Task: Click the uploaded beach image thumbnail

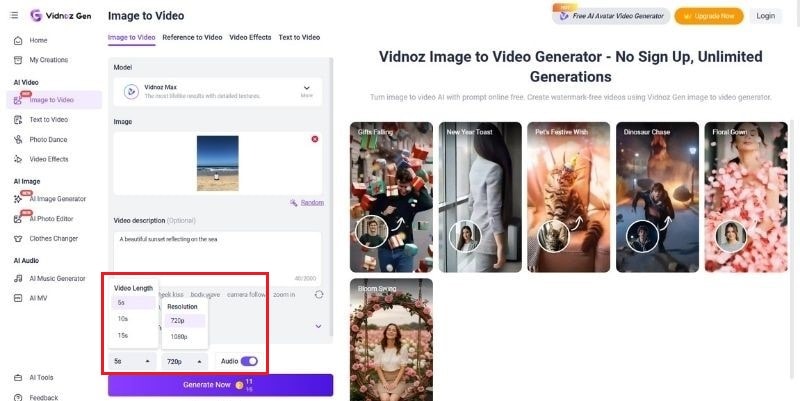Action: click(218, 163)
